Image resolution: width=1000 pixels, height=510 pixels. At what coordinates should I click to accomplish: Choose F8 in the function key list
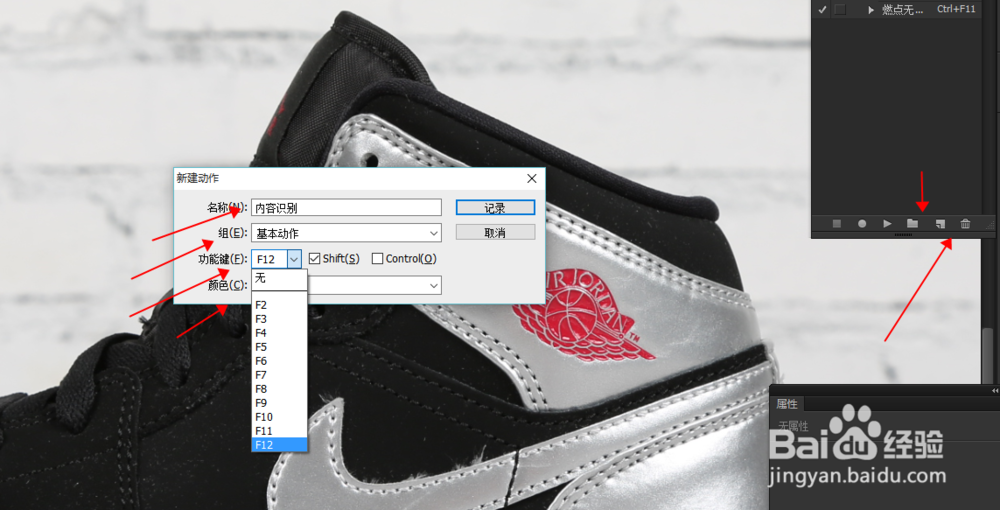tap(279, 390)
